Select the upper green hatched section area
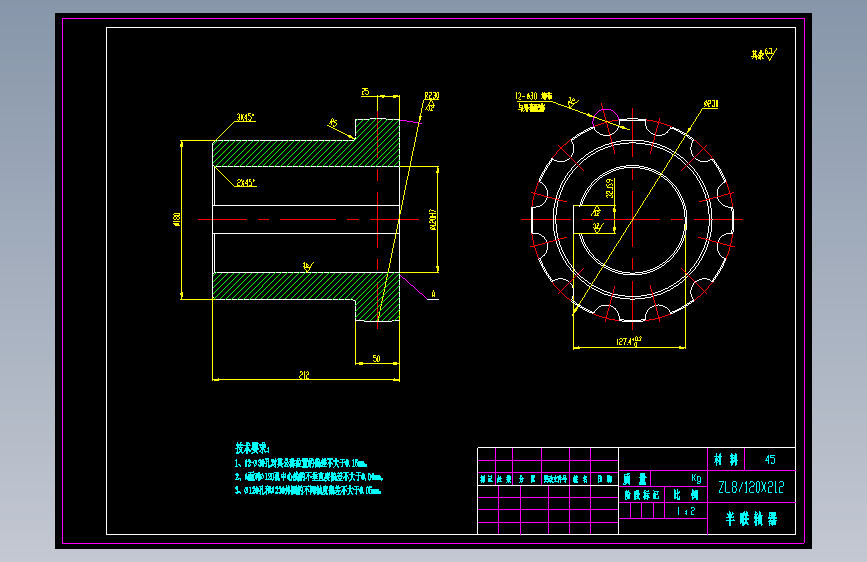 click(x=306, y=153)
